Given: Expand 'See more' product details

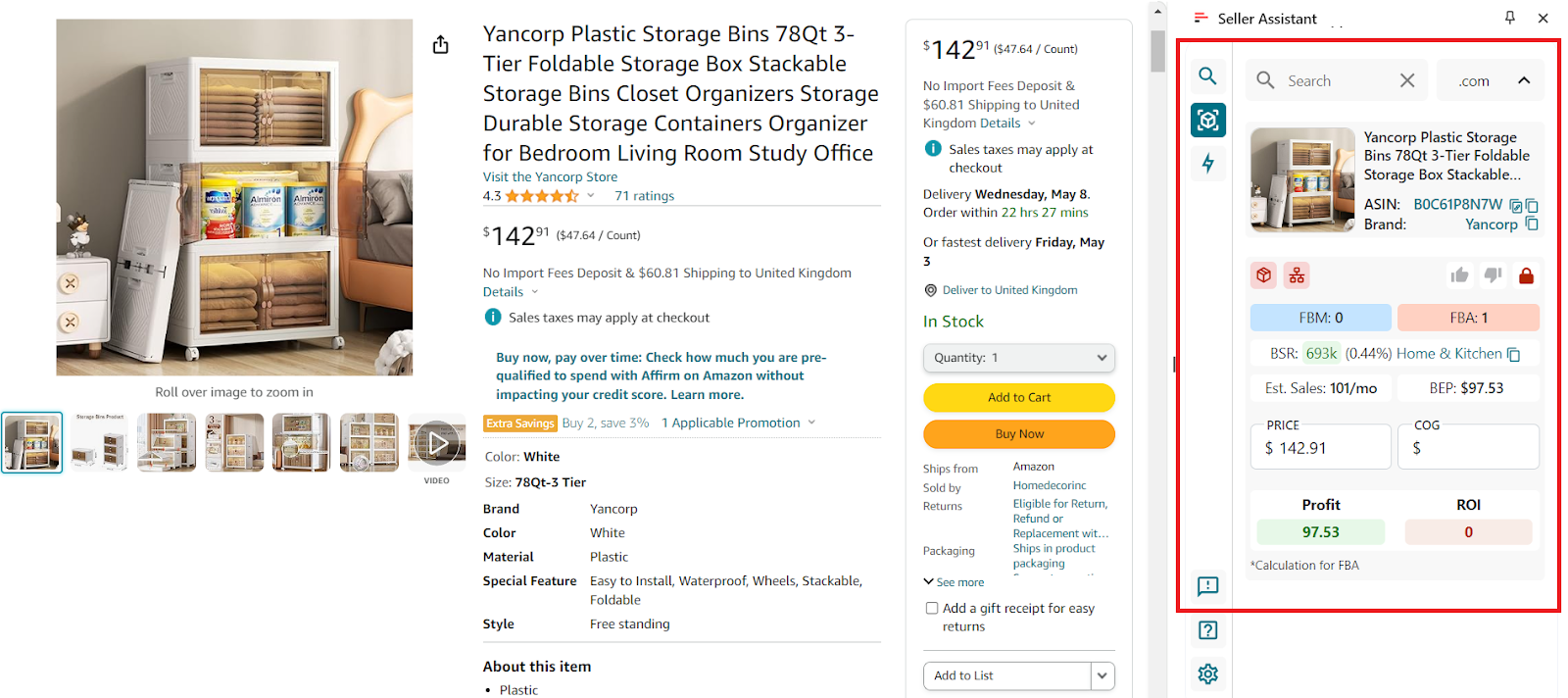Looking at the screenshot, I should click(x=953, y=581).
